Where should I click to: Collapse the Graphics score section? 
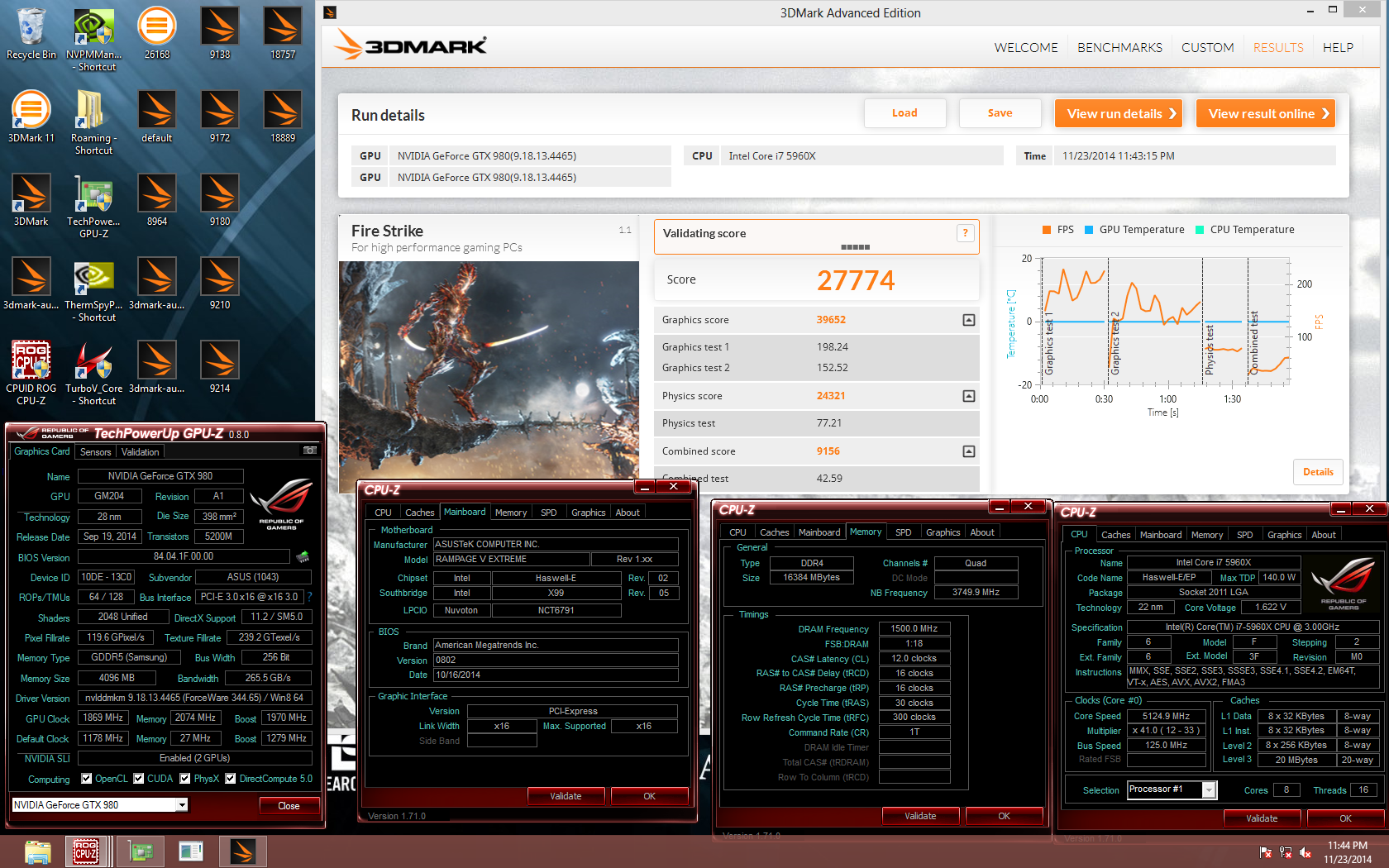coord(969,320)
